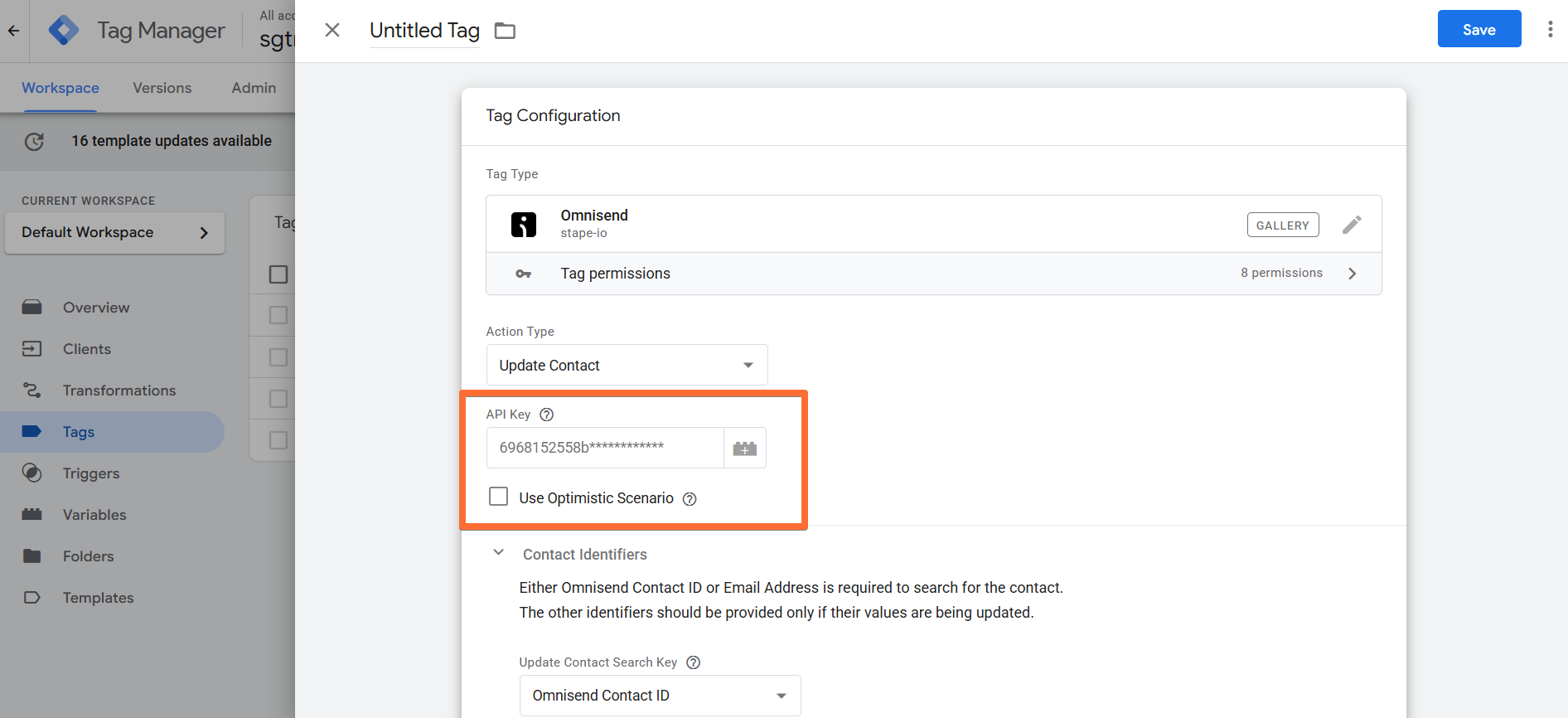This screenshot has width=1568, height=718.
Task: Click the Tags sidebar icon
Action: [x=32, y=432]
